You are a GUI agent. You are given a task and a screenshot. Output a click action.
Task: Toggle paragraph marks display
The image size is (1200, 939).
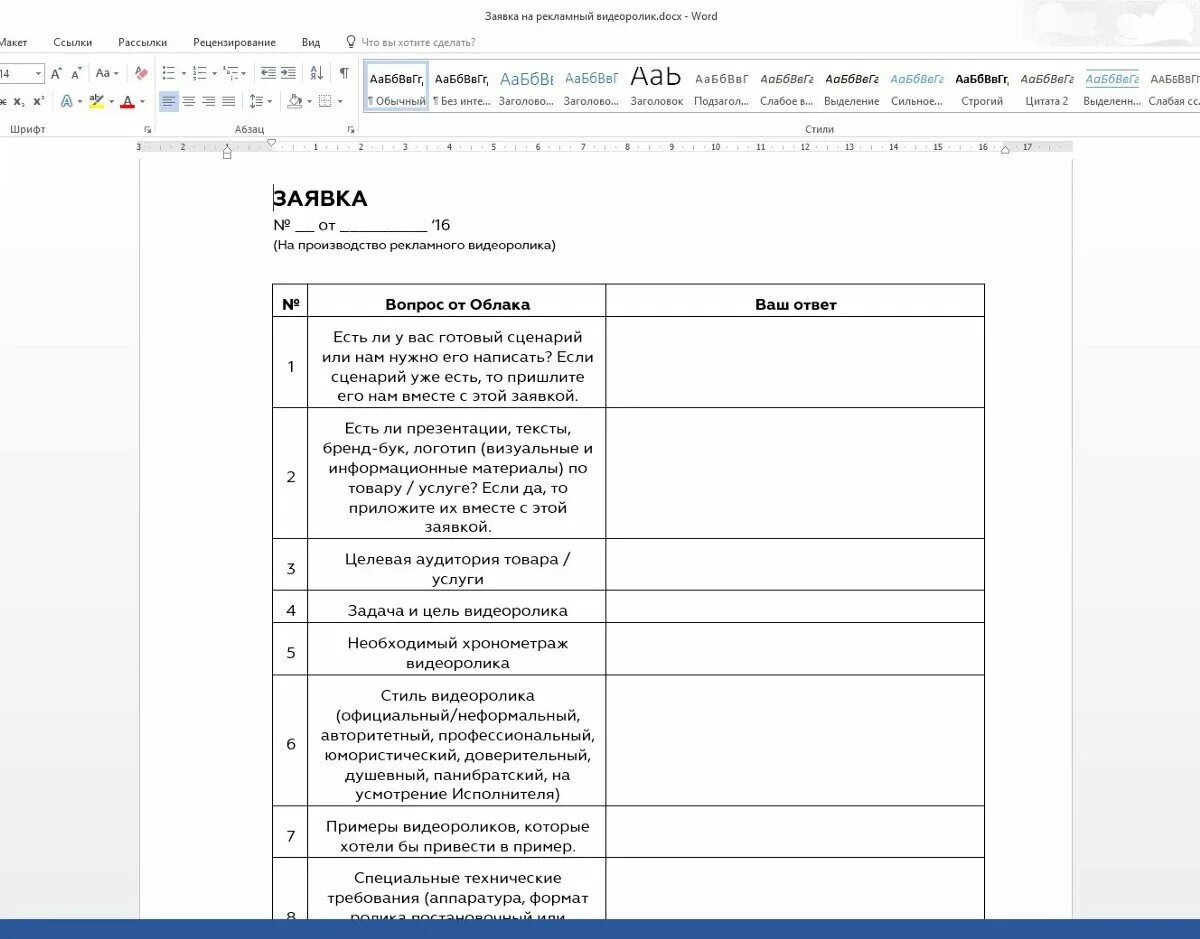(x=344, y=73)
